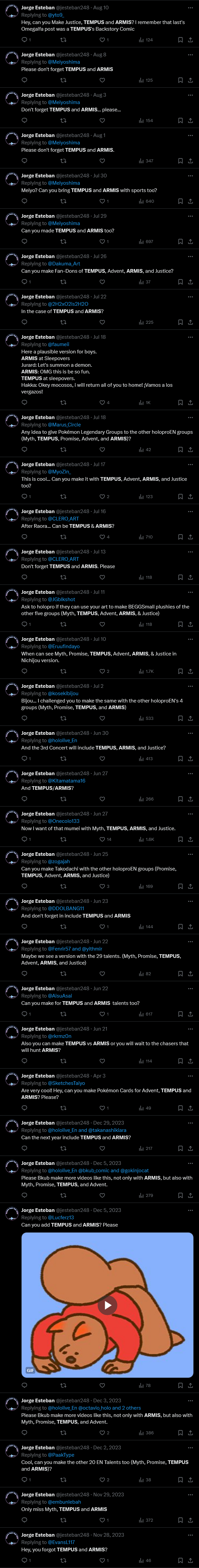Open the @CLERO_ART link in Jul 13 tweet
The image size is (199, 1568).
(63, 559)
